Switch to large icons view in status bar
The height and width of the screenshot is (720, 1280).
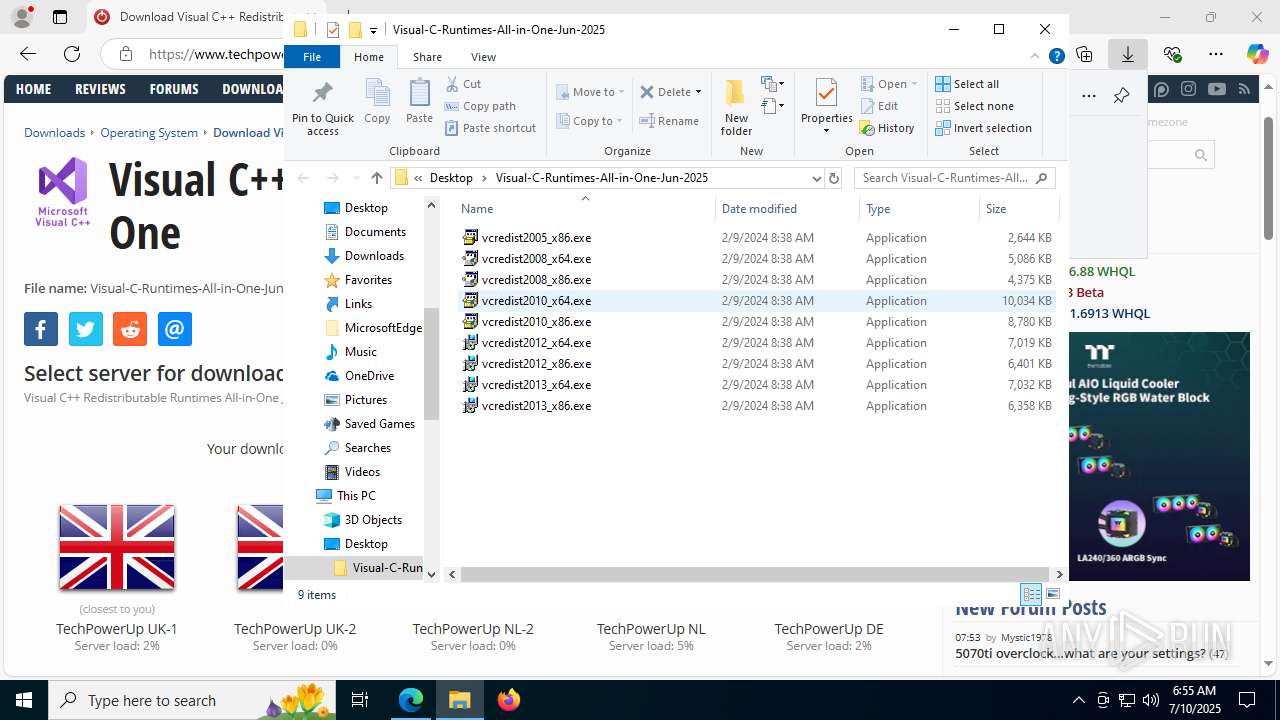point(1052,594)
